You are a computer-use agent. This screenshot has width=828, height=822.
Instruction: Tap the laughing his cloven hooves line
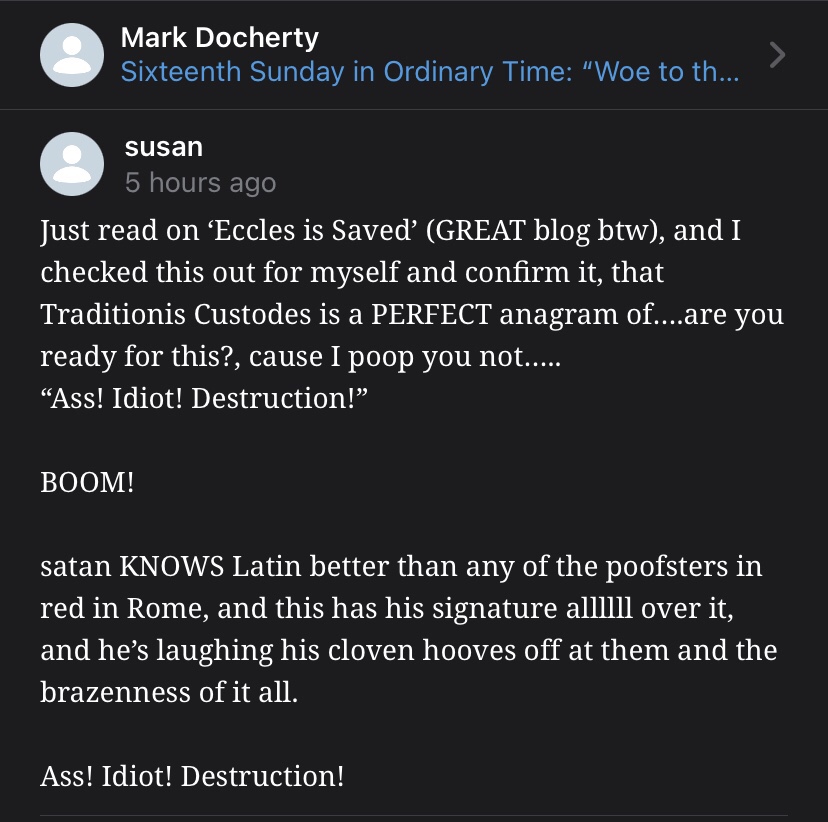click(x=409, y=650)
